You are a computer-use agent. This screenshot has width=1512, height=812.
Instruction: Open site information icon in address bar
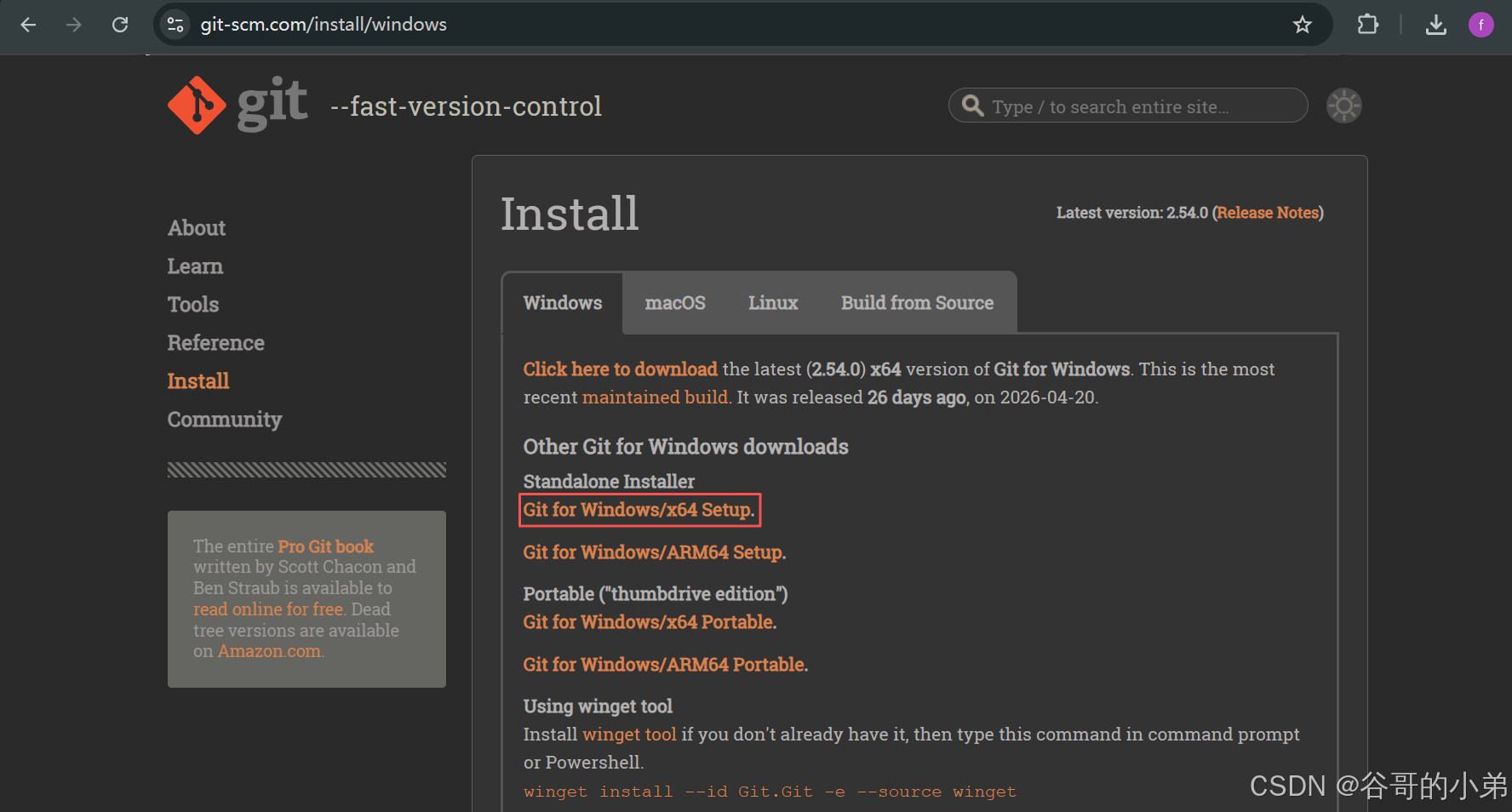pos(175,25)
